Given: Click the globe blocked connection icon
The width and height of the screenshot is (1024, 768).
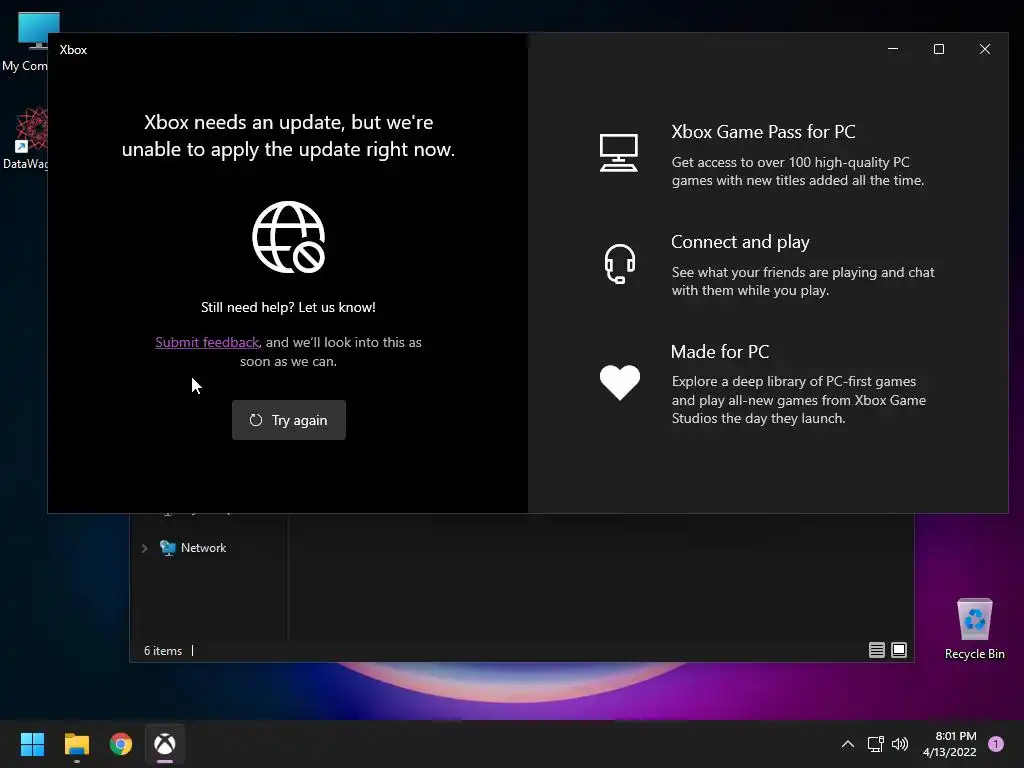Looking at the screenshot, I should 289,236.
